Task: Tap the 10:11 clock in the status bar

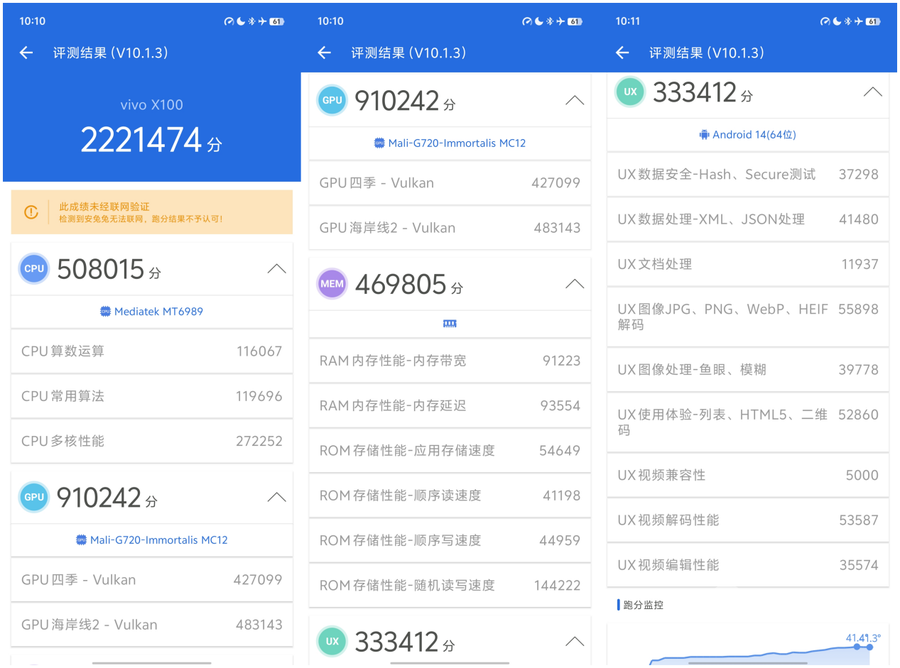Action: coord(628,21)
